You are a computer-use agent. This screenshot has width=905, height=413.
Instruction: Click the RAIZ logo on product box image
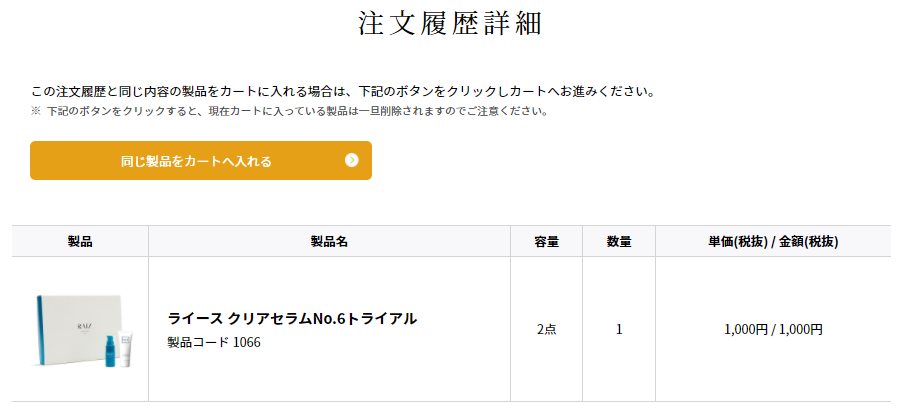click(84, 327)
